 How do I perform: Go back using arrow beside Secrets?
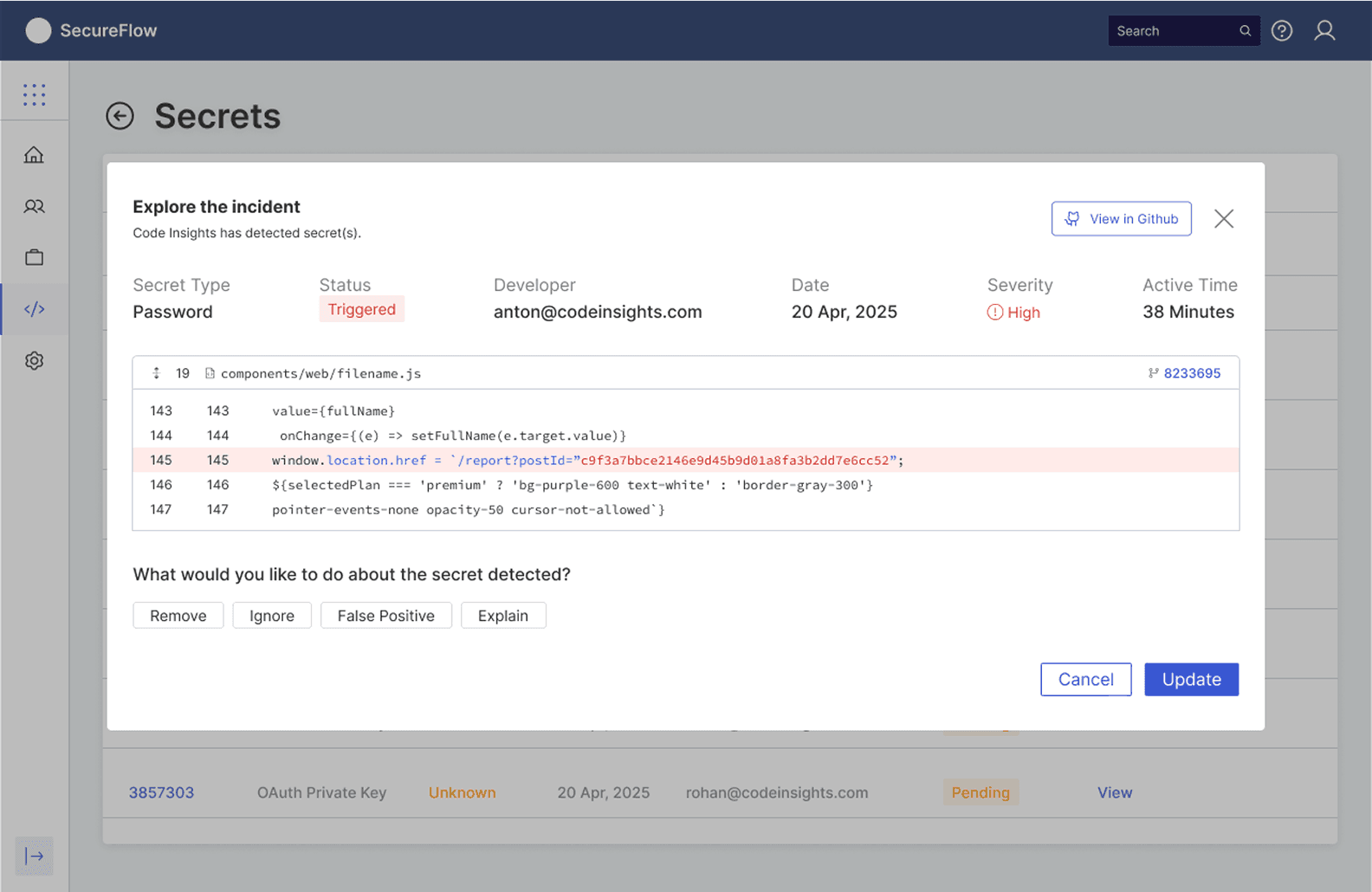(120, 116)
